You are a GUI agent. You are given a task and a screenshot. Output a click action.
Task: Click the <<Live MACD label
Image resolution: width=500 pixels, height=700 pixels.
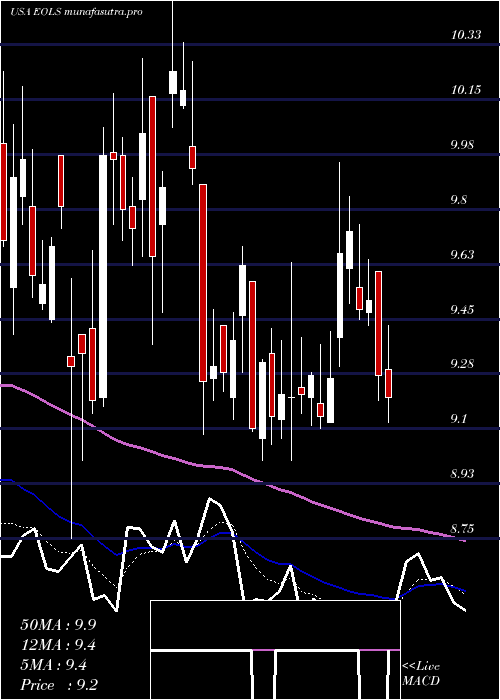click(421, 674)
